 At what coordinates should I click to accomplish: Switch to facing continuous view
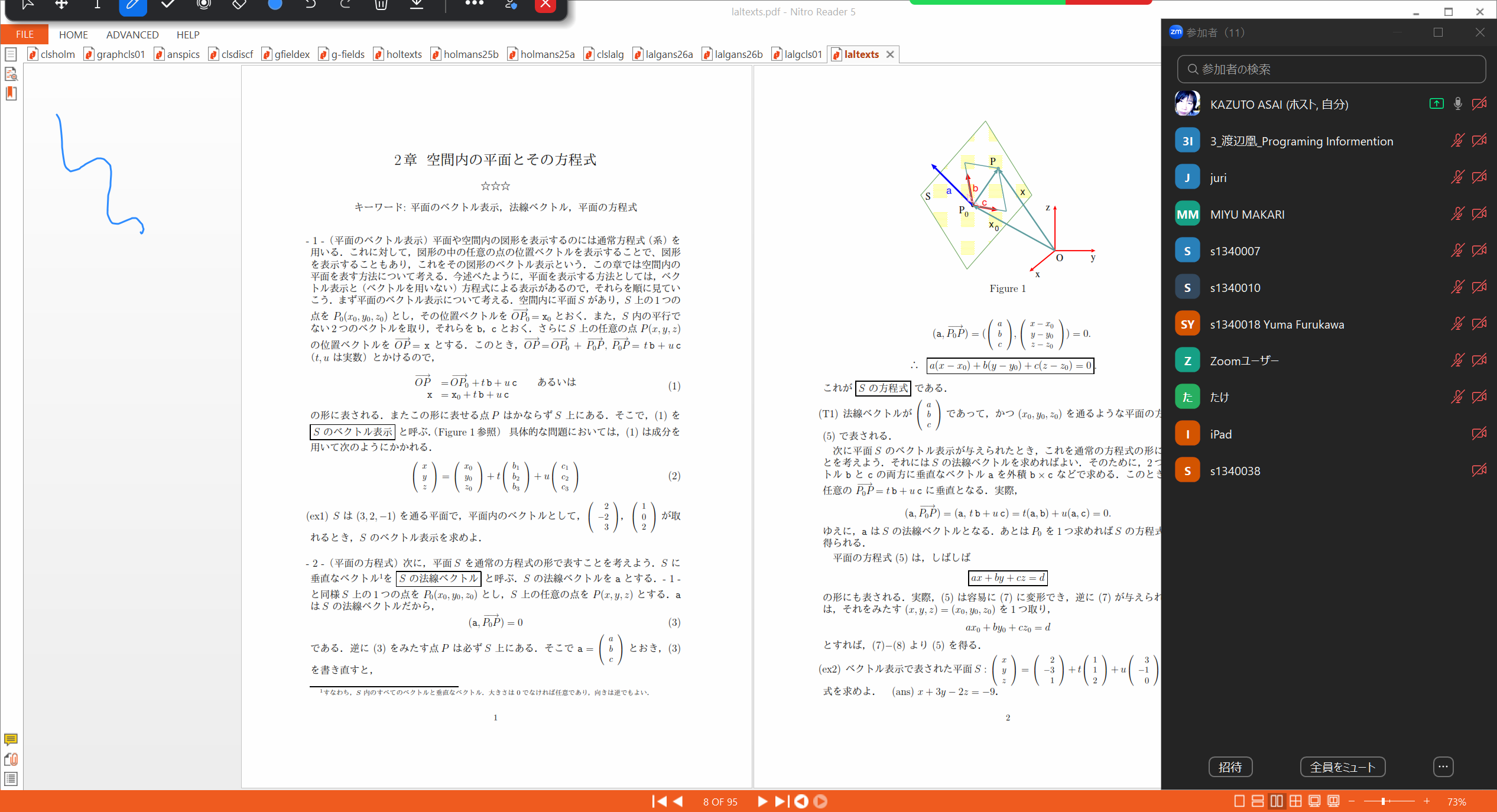click(1295, 801)
